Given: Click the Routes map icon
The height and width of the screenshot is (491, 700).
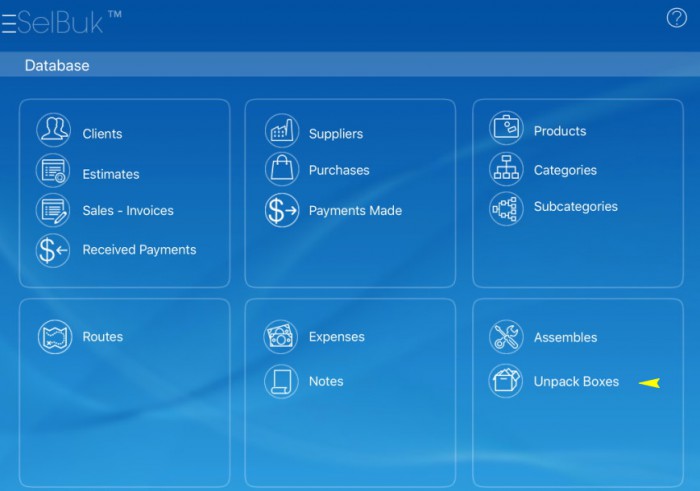Looking at the screenshot, I should (55, 337).
